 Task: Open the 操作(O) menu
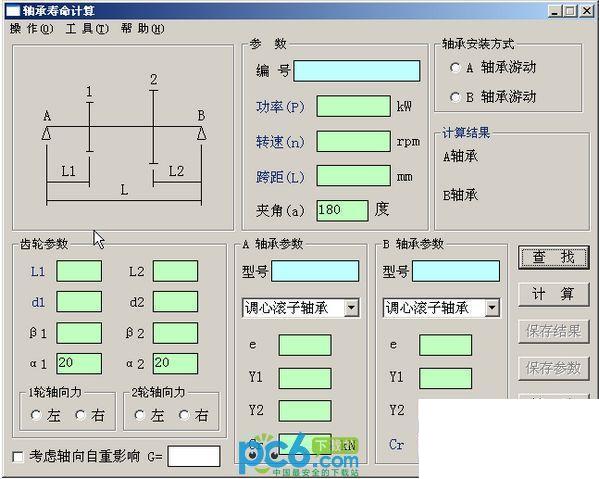tap(32, 29)
